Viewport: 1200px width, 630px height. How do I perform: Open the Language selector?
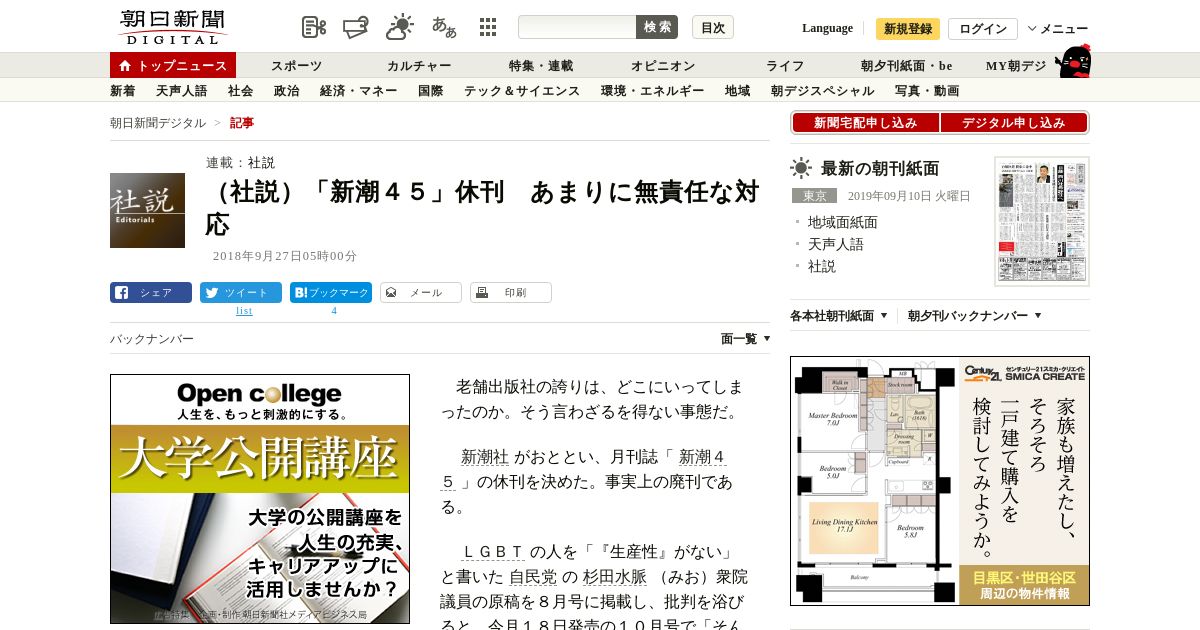(x=827, y=28)
